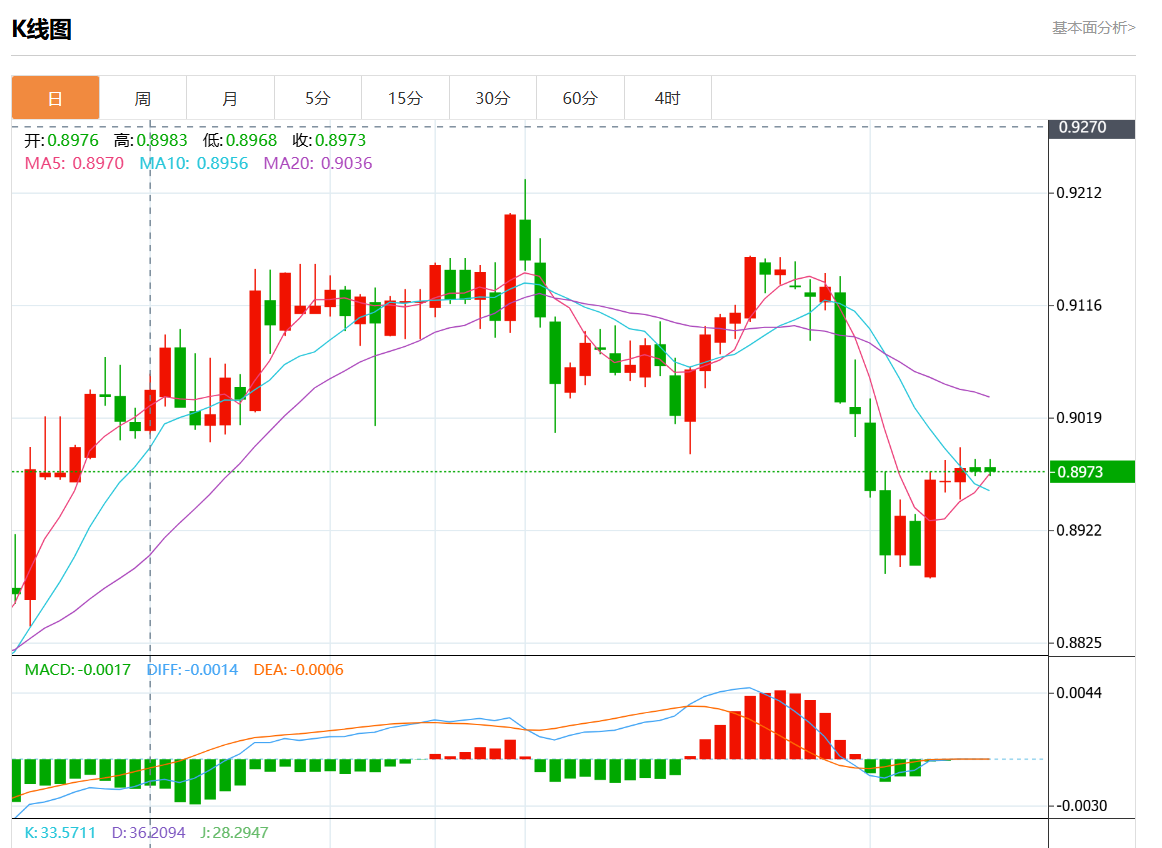Click the K:33.5711 KDJ value
The height and width of the screenshot is (848, 1162).
pos(61,832)
